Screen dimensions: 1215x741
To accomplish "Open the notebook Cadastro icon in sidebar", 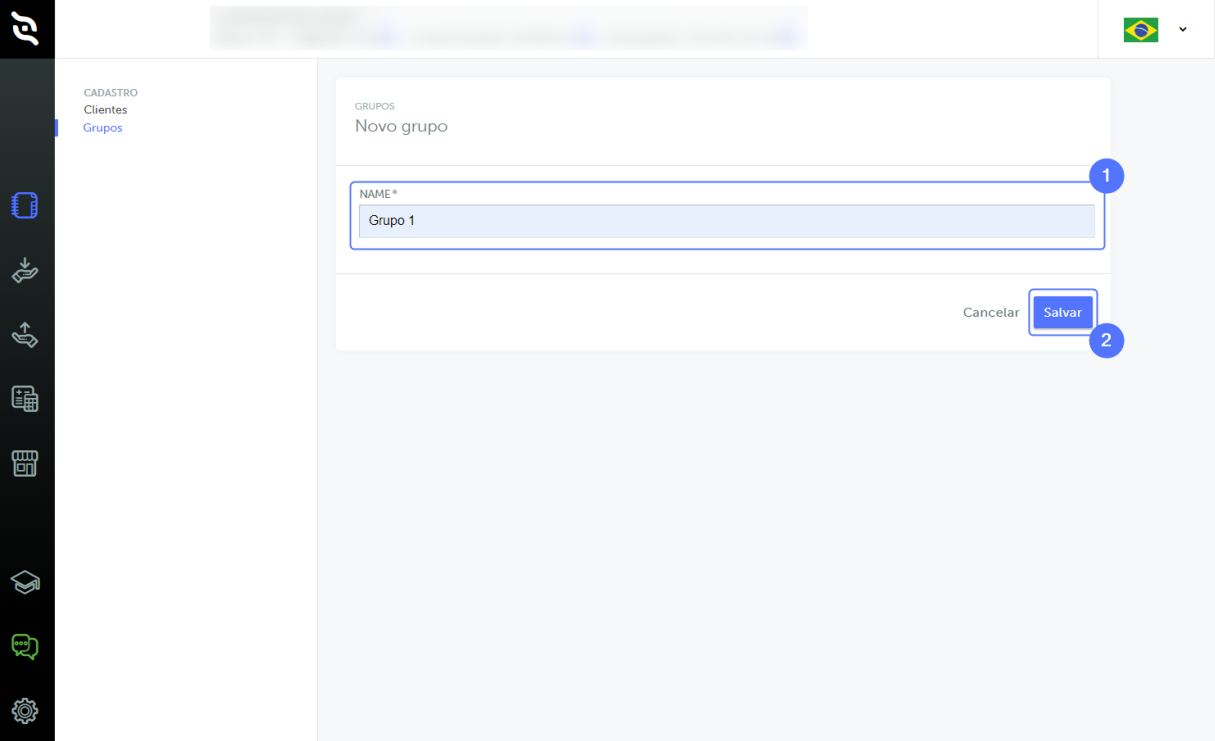I will coord(25,206).
